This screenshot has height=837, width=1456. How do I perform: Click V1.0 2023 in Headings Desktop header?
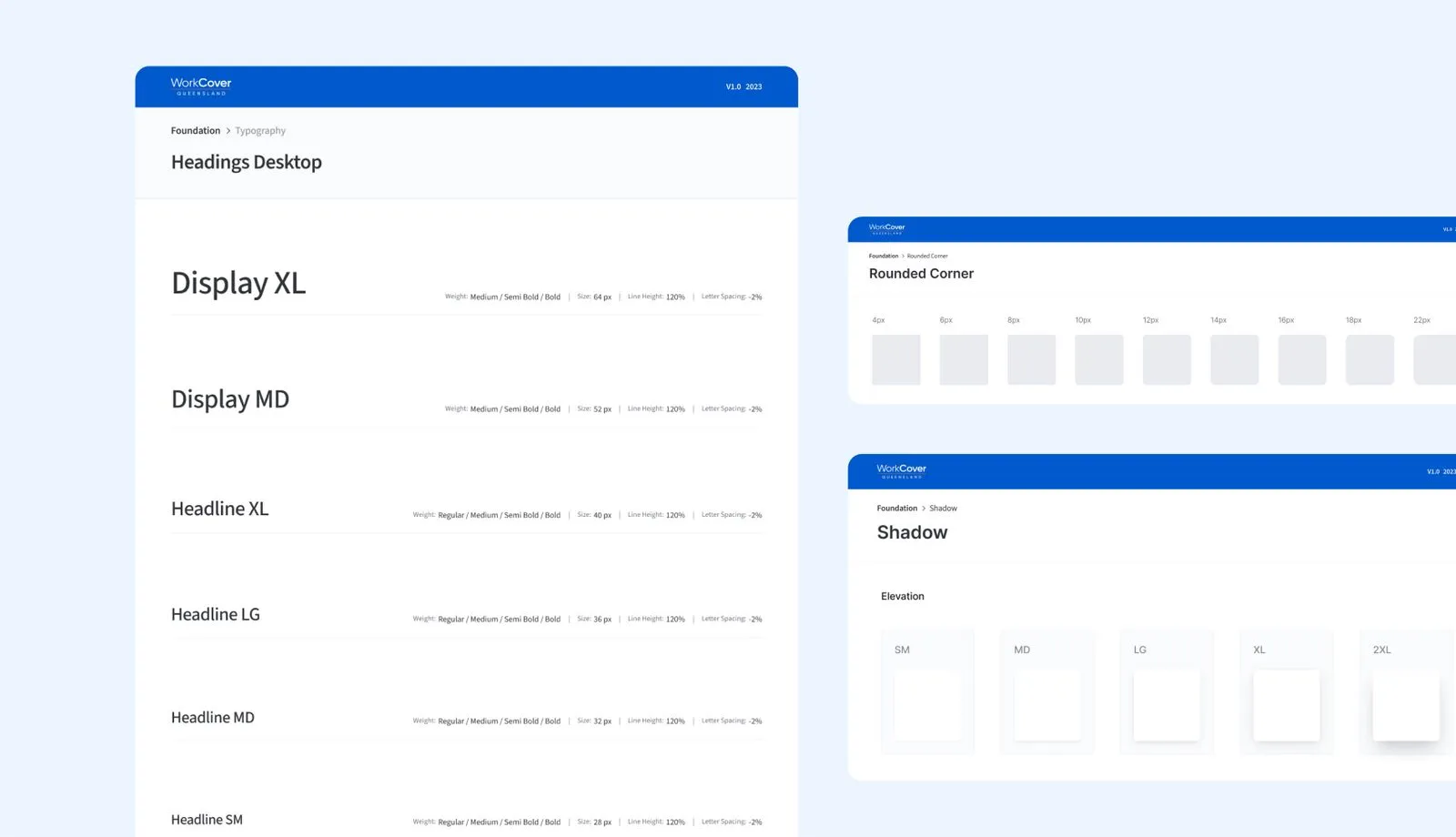pos(743,87)
